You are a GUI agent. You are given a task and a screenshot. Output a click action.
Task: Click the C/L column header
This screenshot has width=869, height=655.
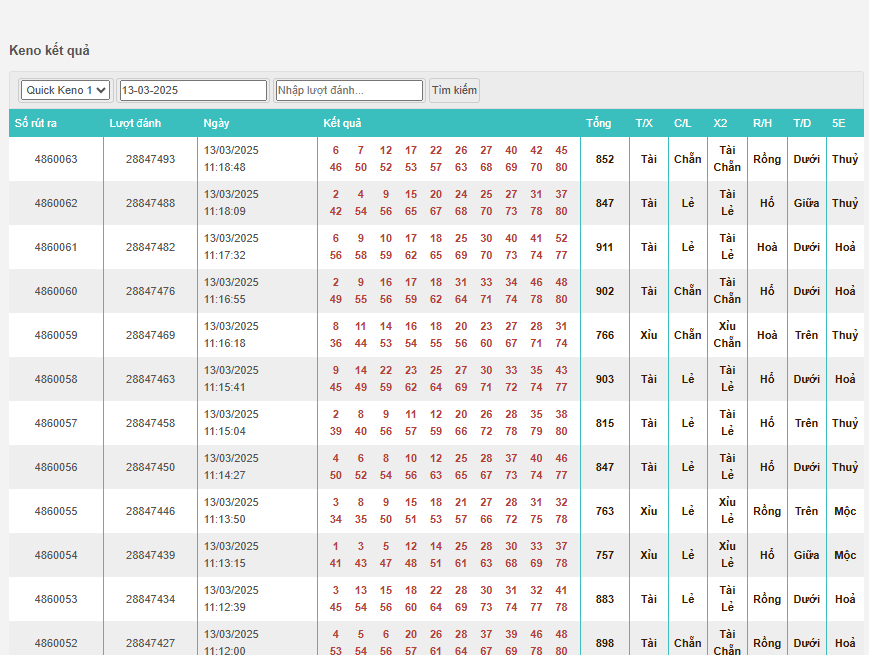click(x=683, y=123)
